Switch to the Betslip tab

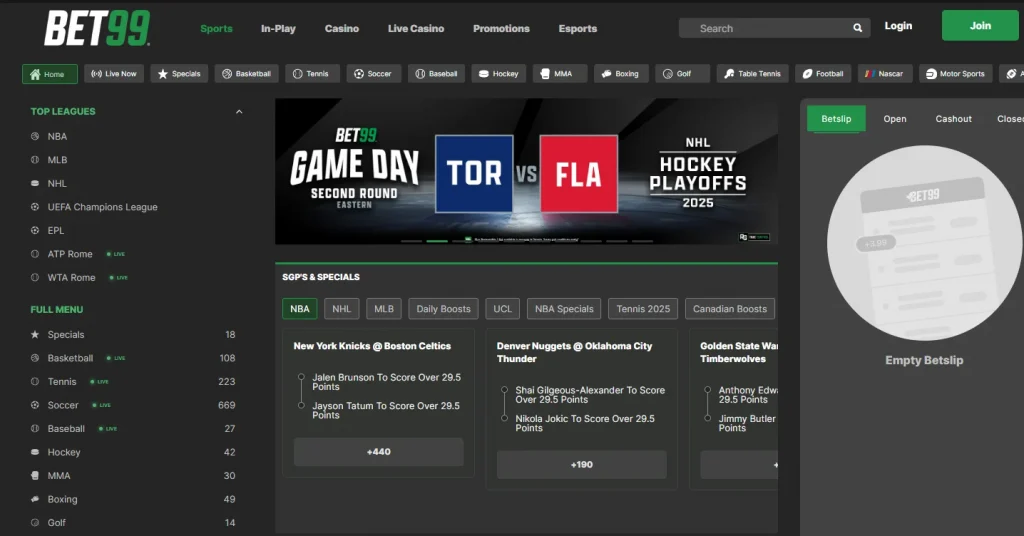836,119
